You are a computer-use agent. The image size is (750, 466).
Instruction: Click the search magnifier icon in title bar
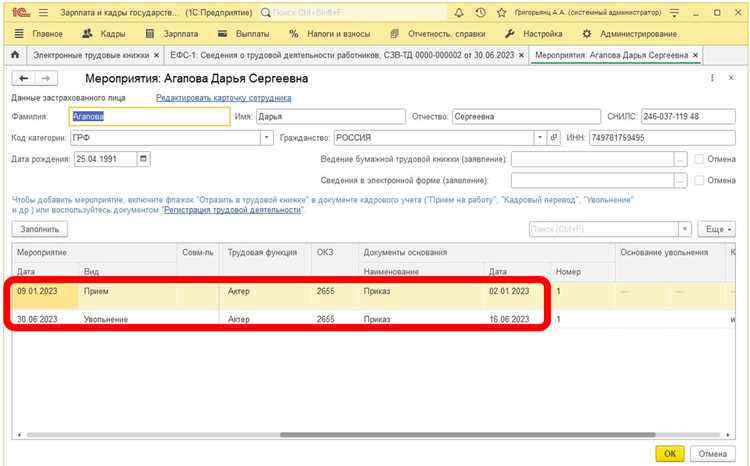pos(265,13)
